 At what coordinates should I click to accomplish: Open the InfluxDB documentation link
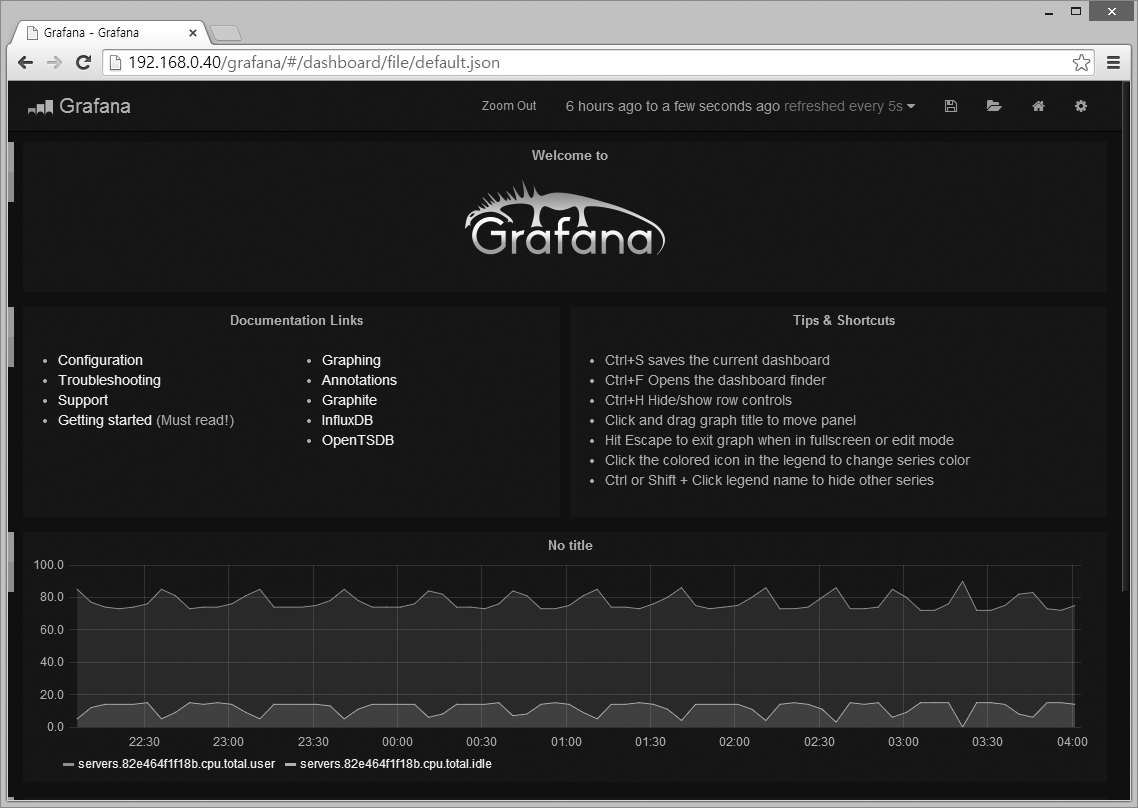pyautogui.click(x=347, y=420)
